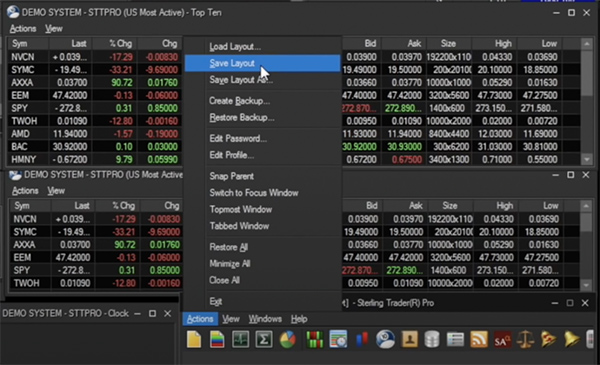The height and width of the screenshot is (365, 600).
Task: Select Restore All from the menu
Action: 262,247
